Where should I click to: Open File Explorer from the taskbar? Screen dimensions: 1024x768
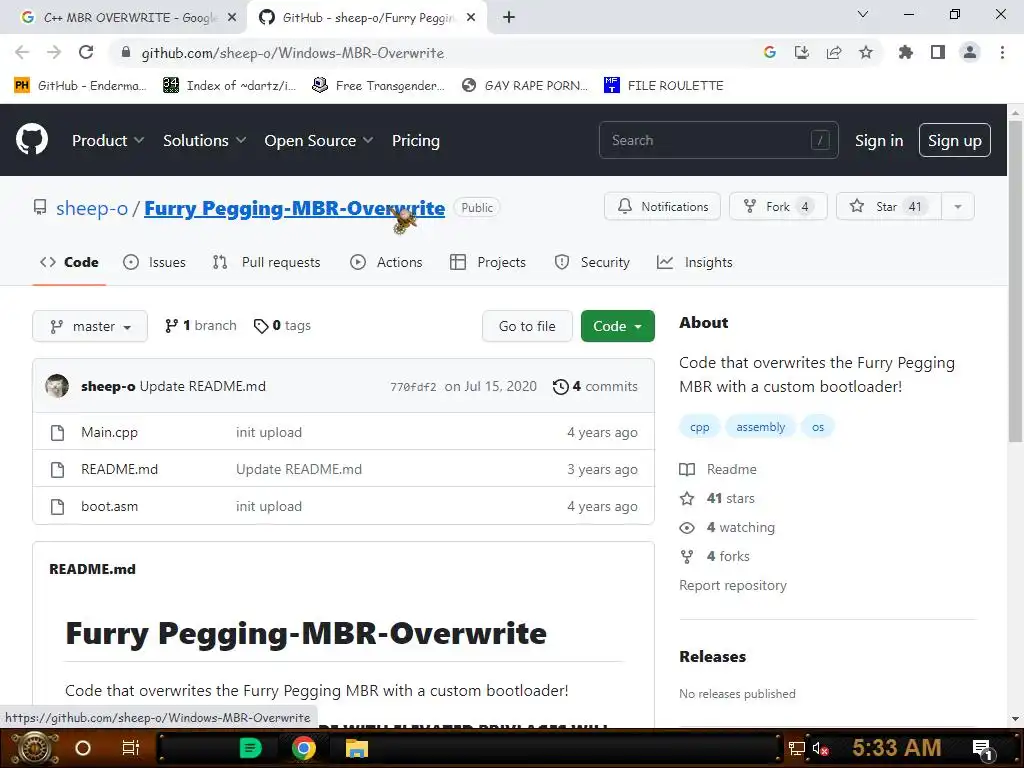click(357, 748)
